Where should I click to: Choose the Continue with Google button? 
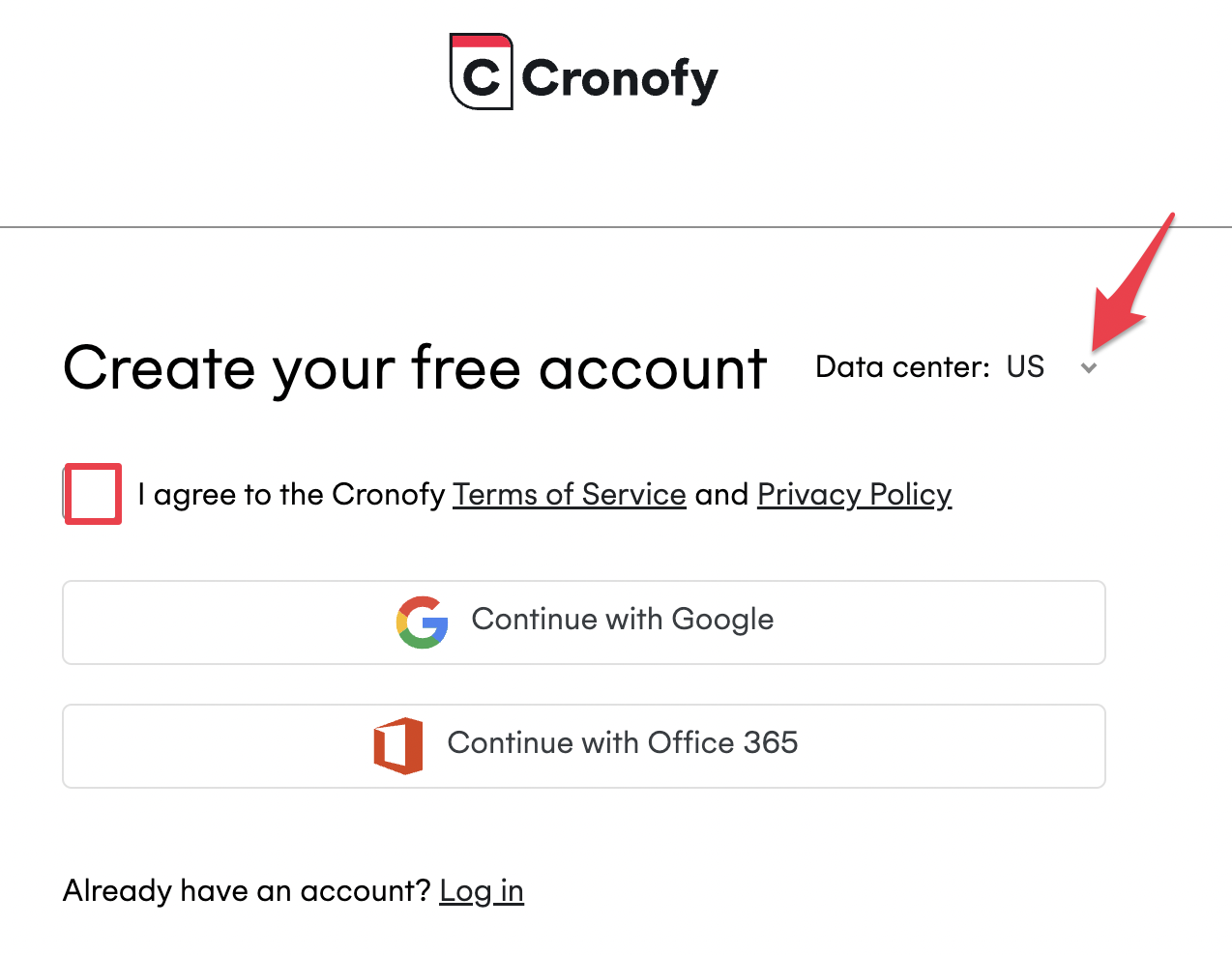pyautogui.click(x=584, y=622)
